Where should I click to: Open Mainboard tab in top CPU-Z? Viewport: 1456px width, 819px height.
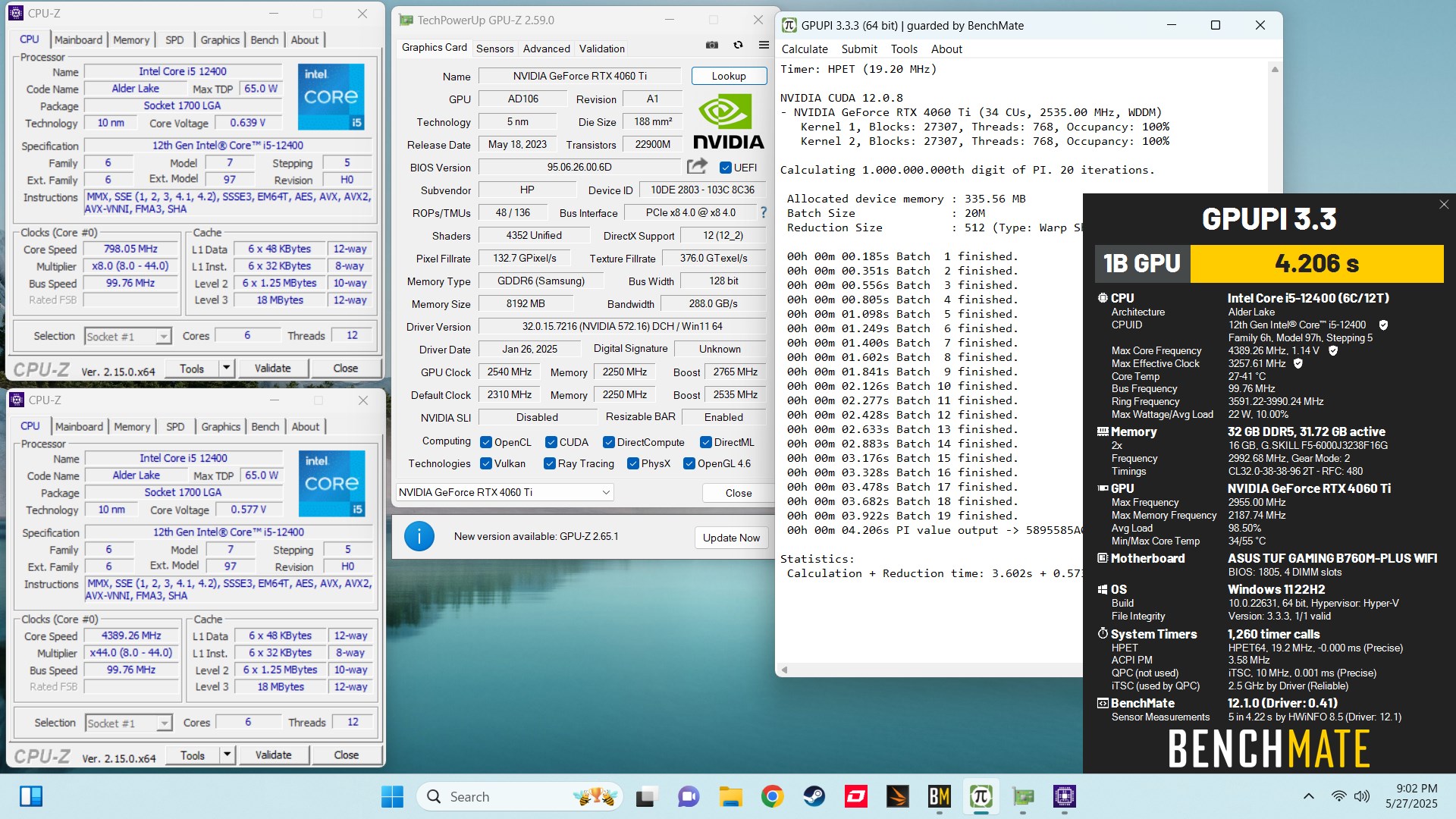[78, 39]
